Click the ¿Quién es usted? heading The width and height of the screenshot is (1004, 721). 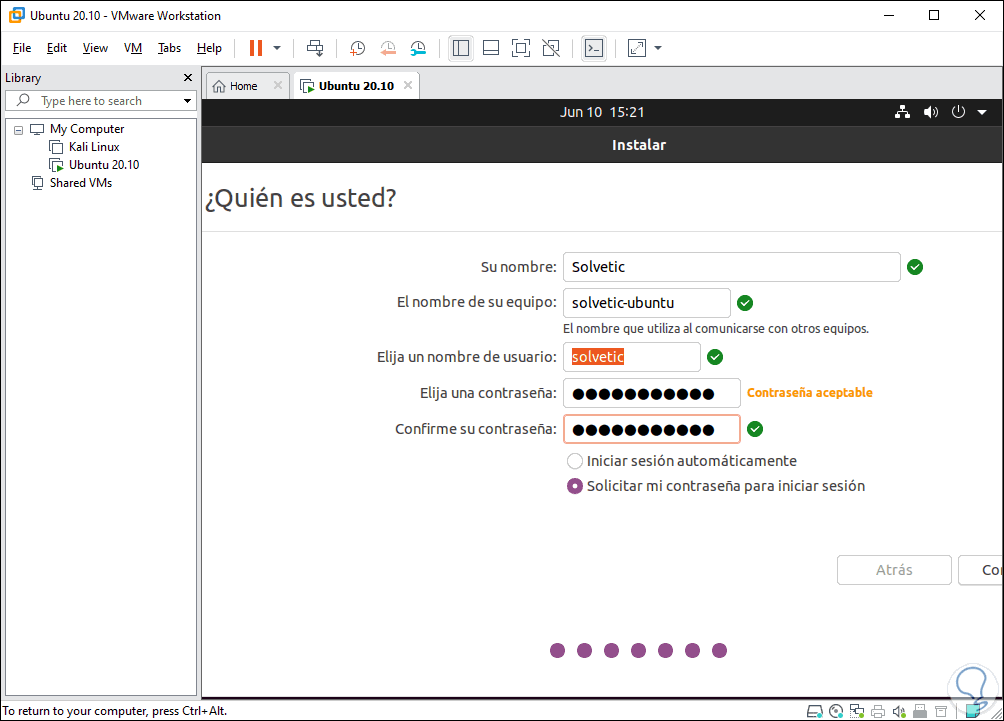coord(300,198)
